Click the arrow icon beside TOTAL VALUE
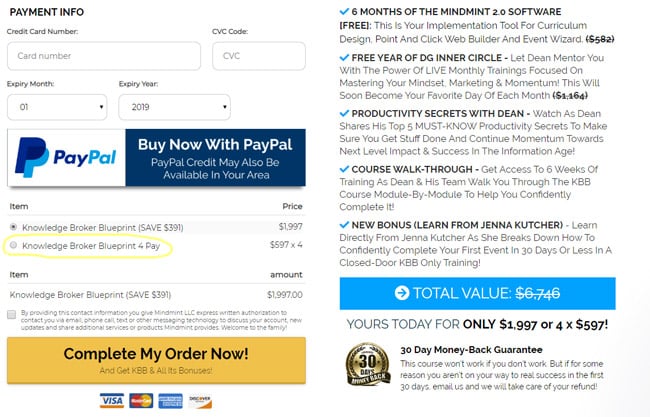This screenshot has height=417, width=650. coord(402,293)
